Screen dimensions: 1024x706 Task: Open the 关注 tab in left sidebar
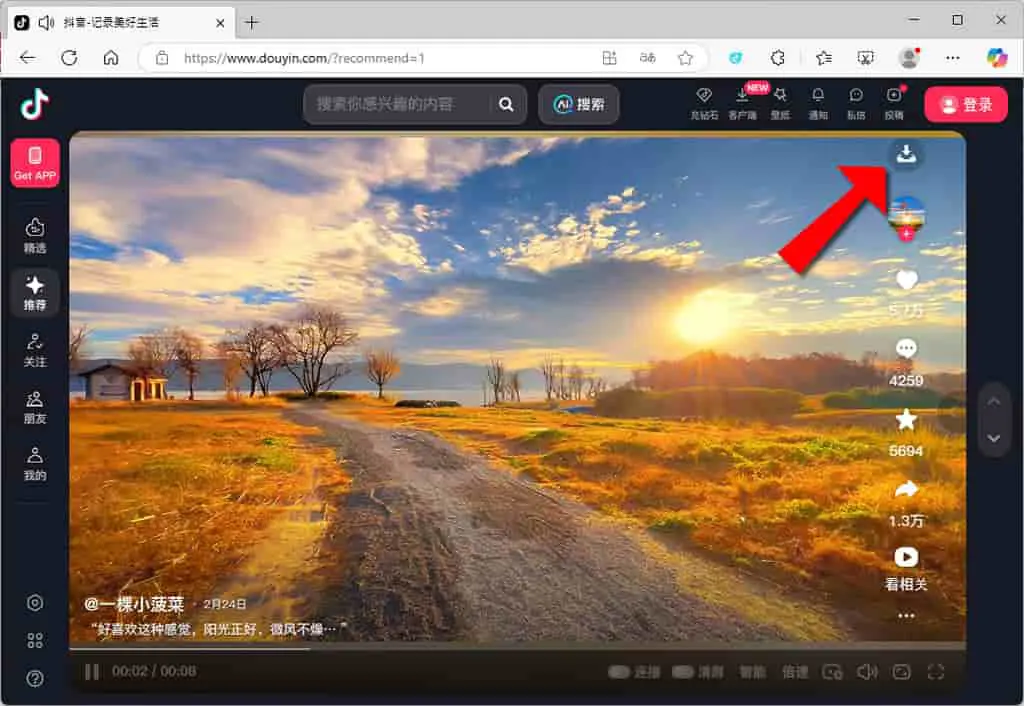click(x=35, y=350)
